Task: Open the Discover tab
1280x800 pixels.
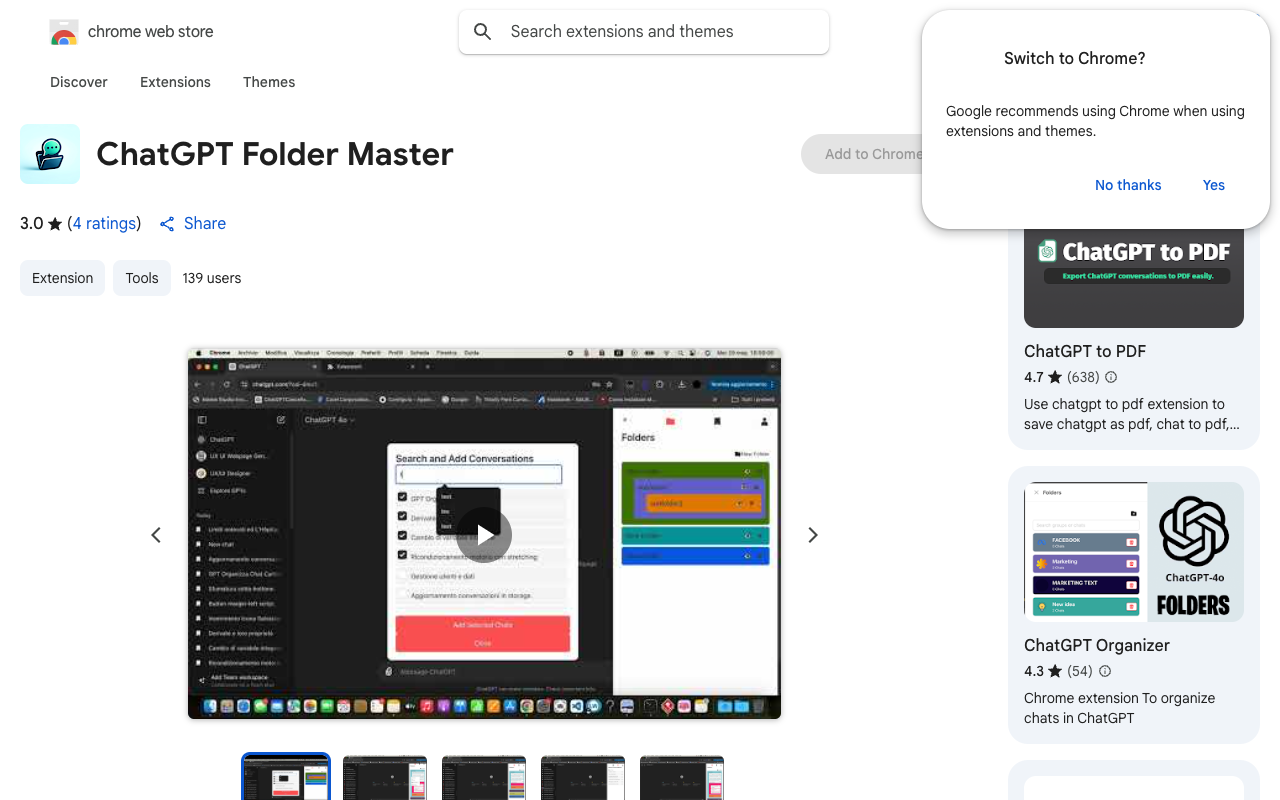Action: (79, 82)
